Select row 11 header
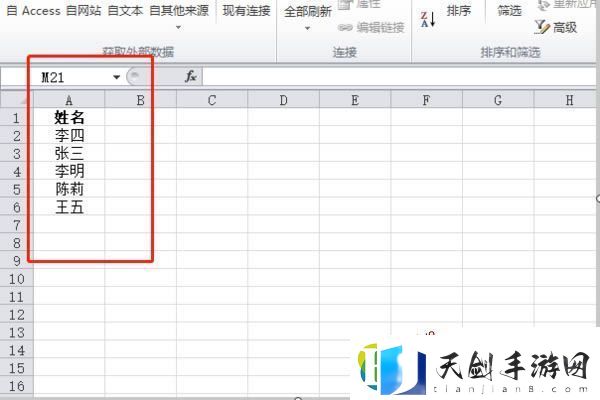This screenshot has width=600, height=400. point(16,297)
